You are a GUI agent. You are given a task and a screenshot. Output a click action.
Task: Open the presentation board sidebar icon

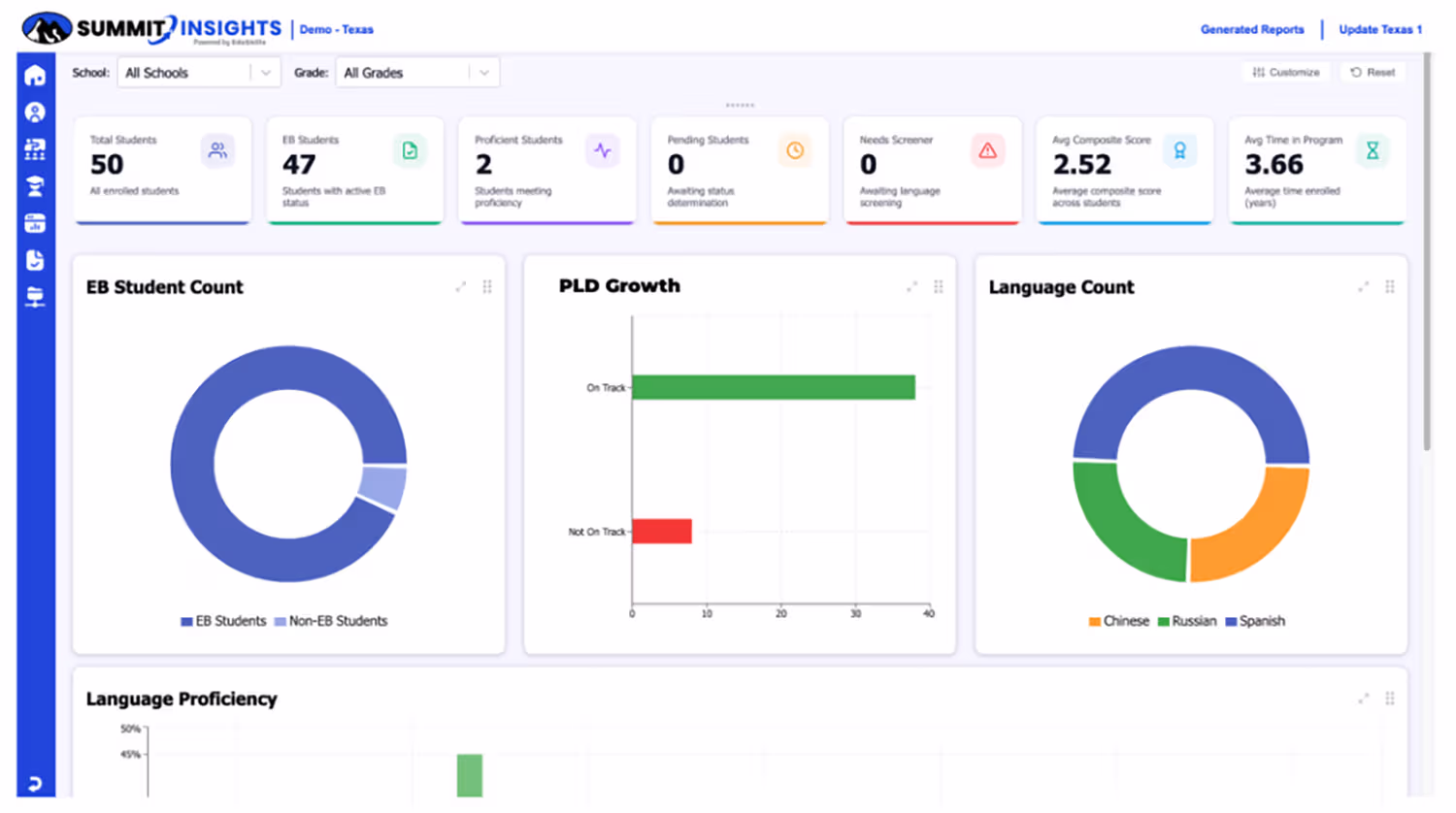(35, 297)
